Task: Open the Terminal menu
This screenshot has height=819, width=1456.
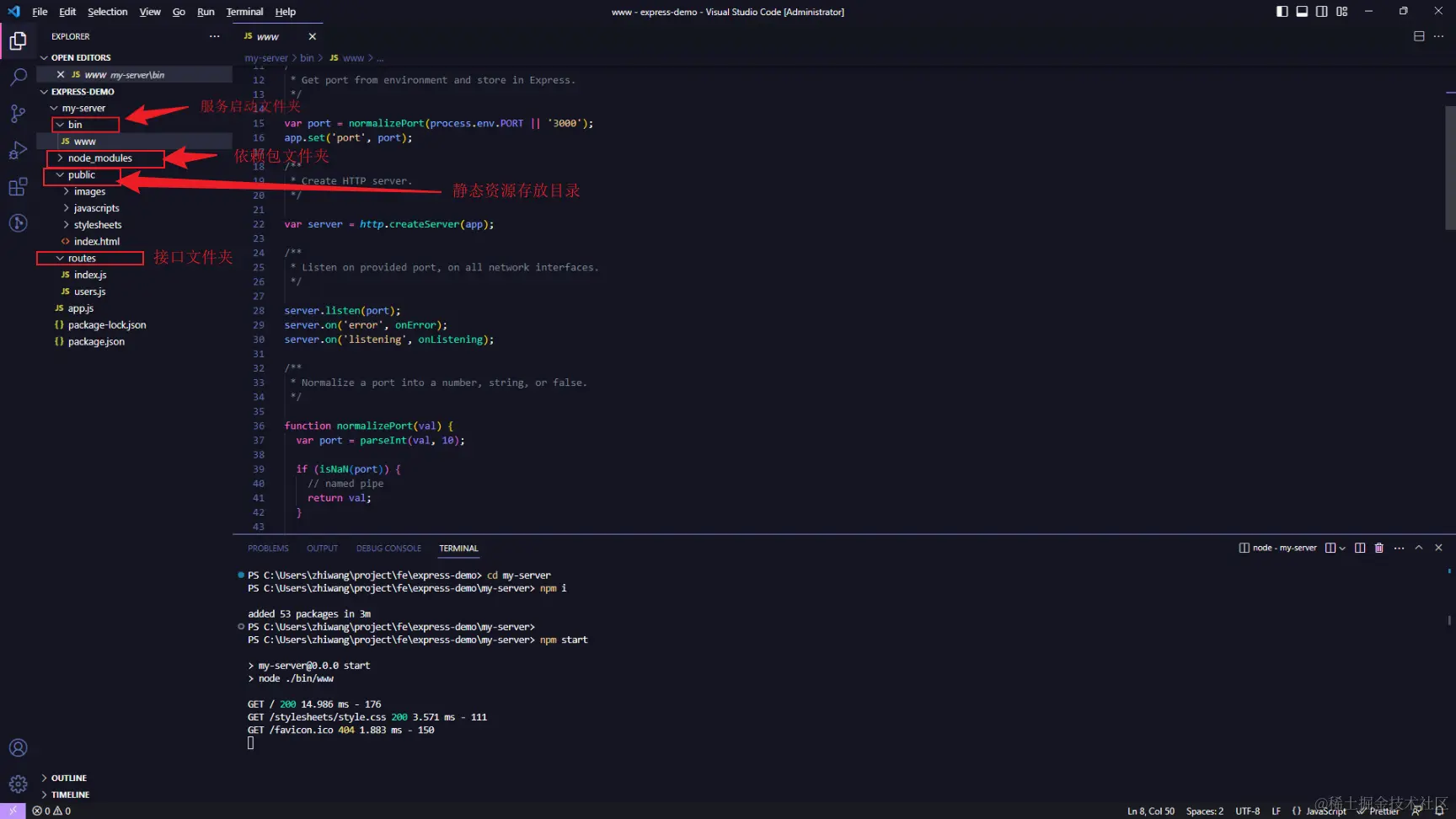Action: tap(244, 12)
